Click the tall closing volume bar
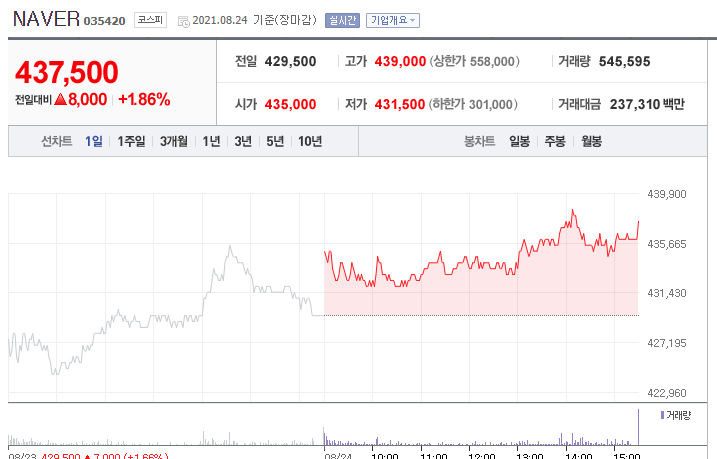The image size is (717, 459). [x=638, y=427]
